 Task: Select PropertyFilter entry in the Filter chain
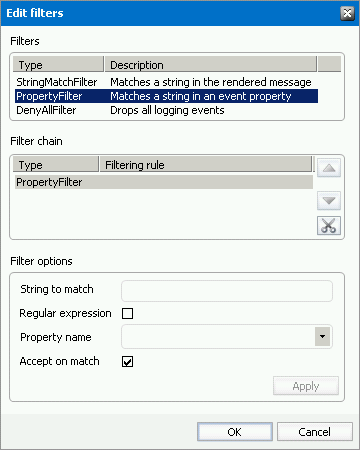(164, 182)
